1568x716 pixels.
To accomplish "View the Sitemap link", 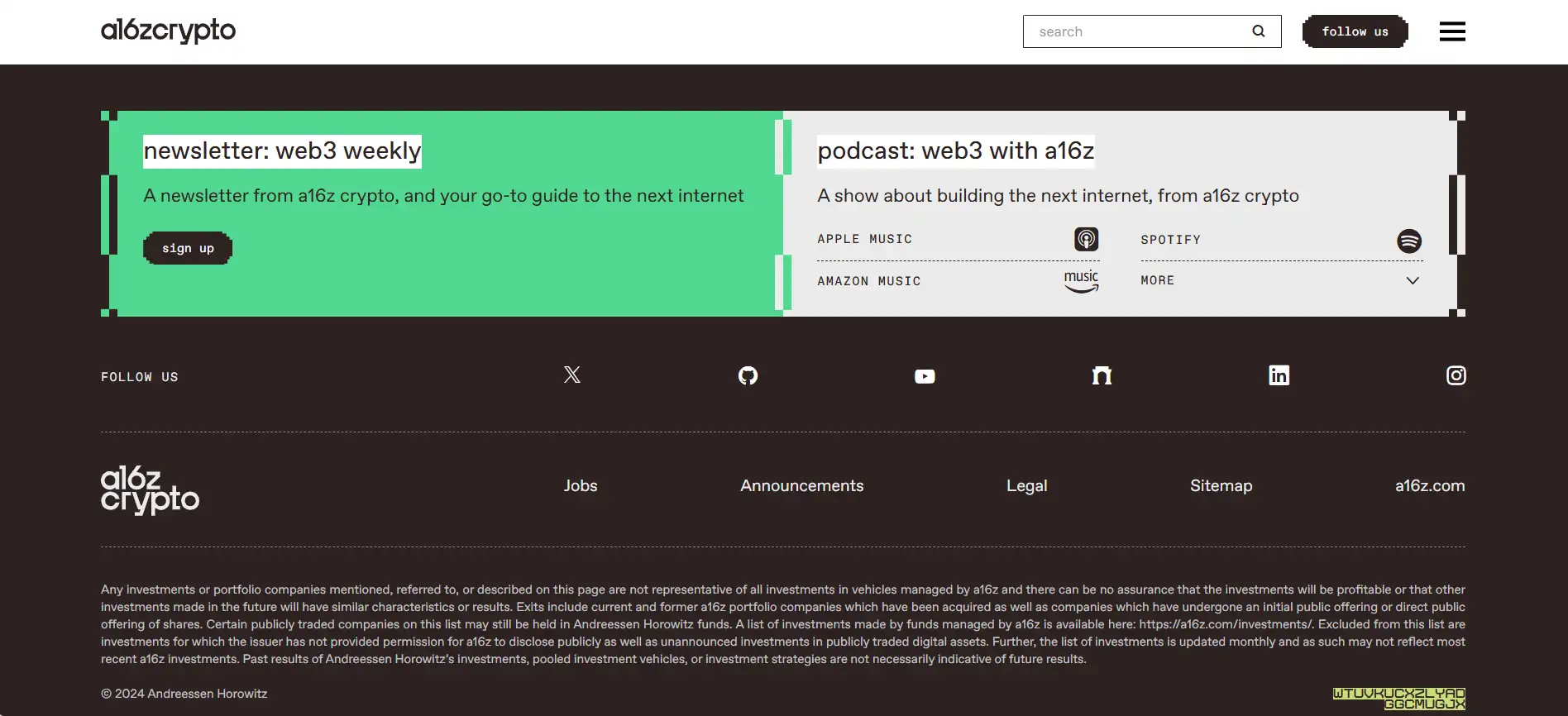I will coord(1221,486).
